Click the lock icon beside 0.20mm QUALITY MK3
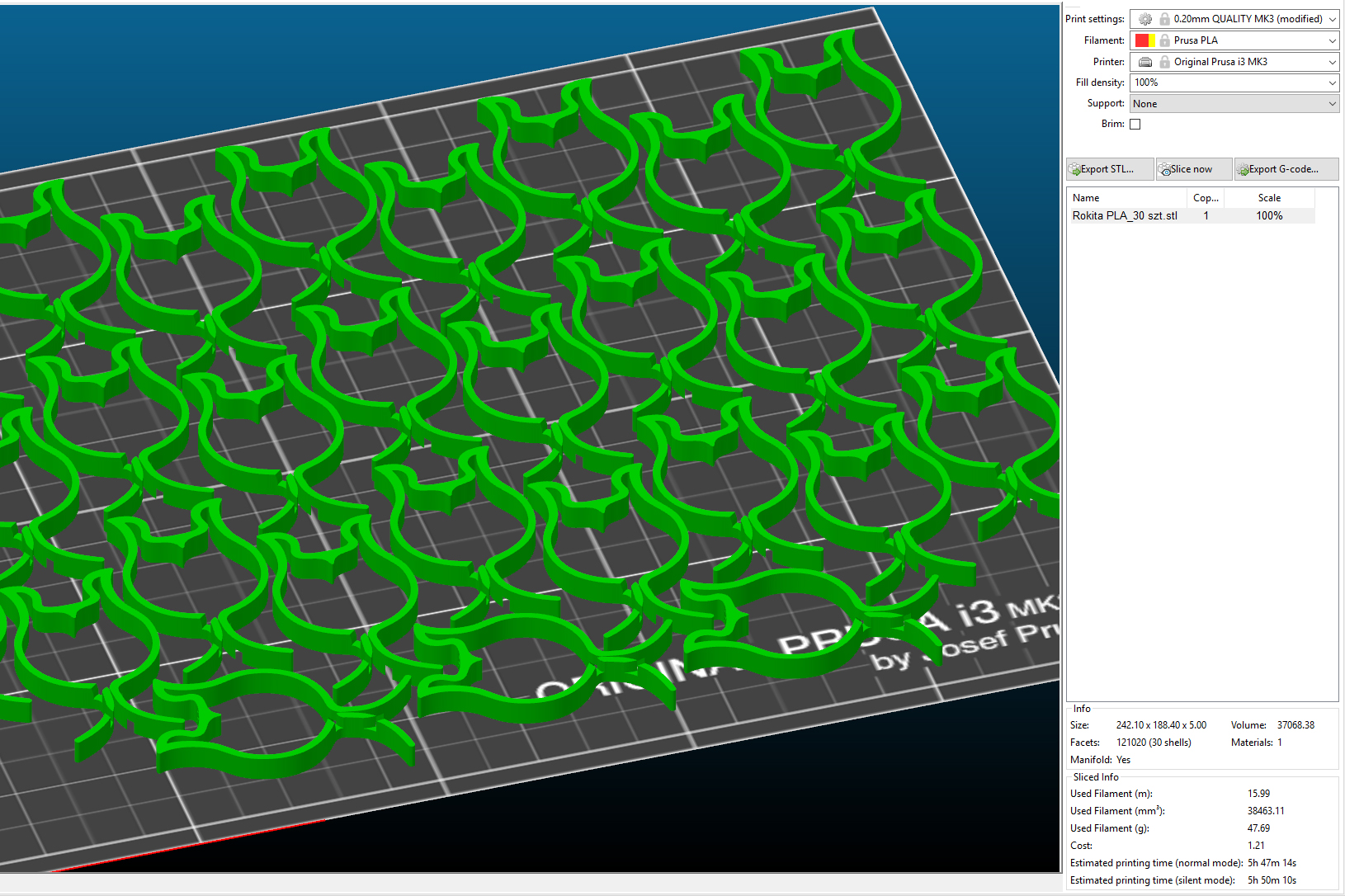Image resolution: width=1345 pixels, height=896 pixels. (x=1164, y=19)
